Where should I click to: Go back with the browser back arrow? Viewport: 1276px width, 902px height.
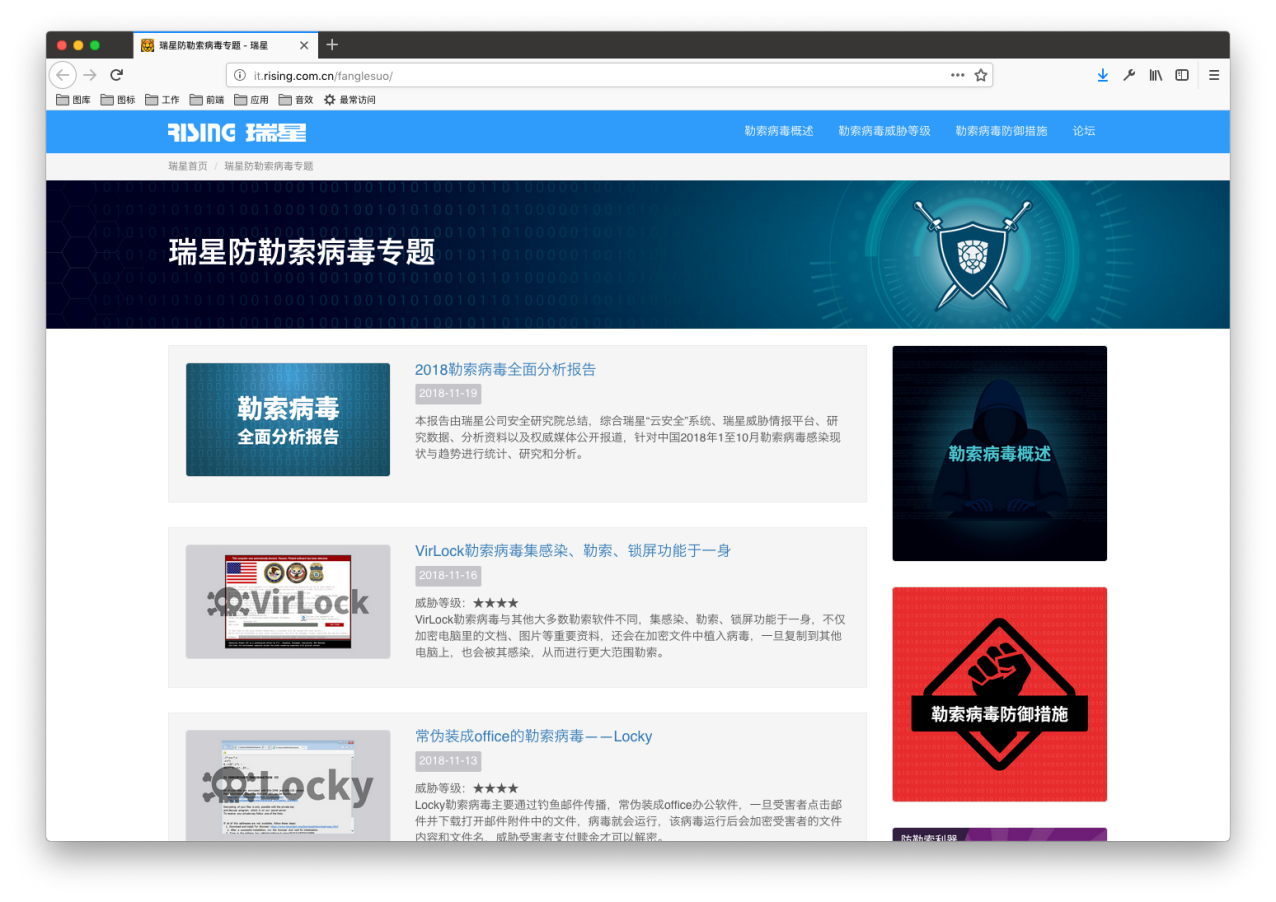pyautogui.click(x=62, y=75)
